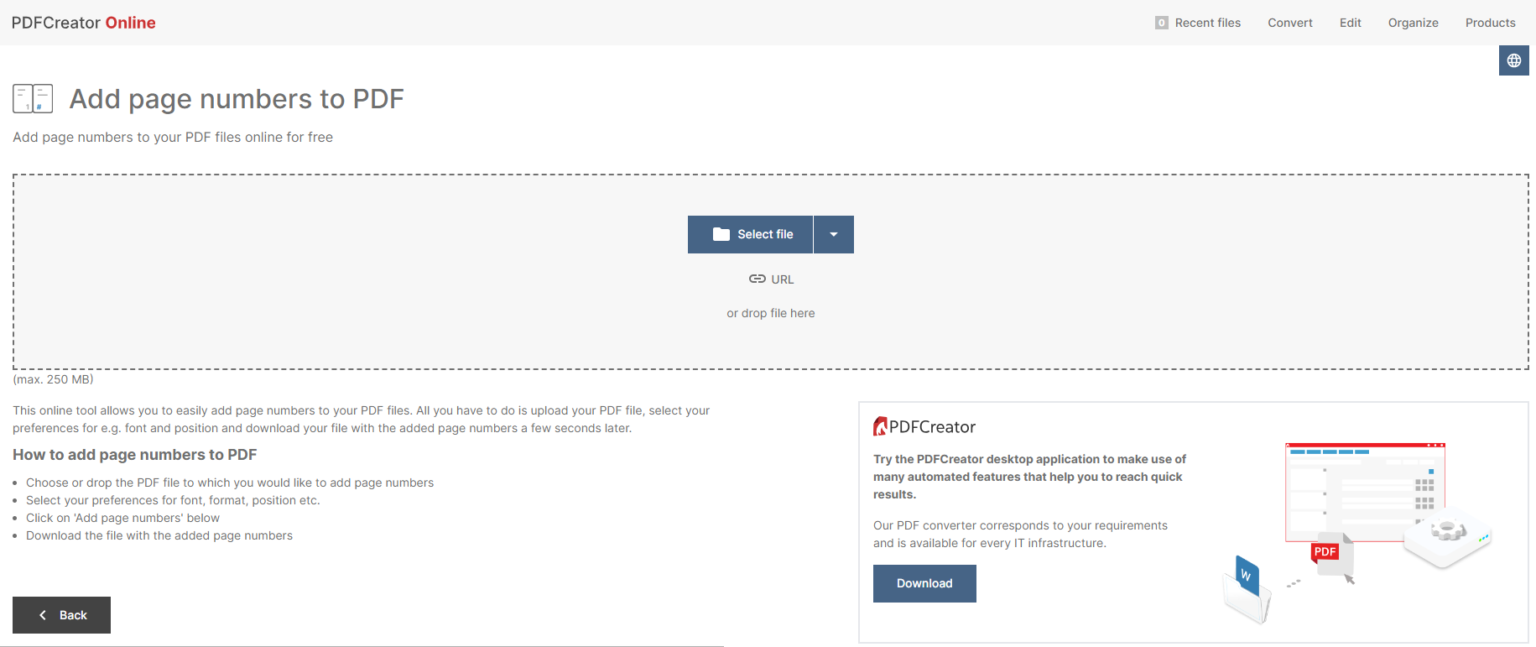Click the PDFCreator logo in the promo card

(924, 426)
